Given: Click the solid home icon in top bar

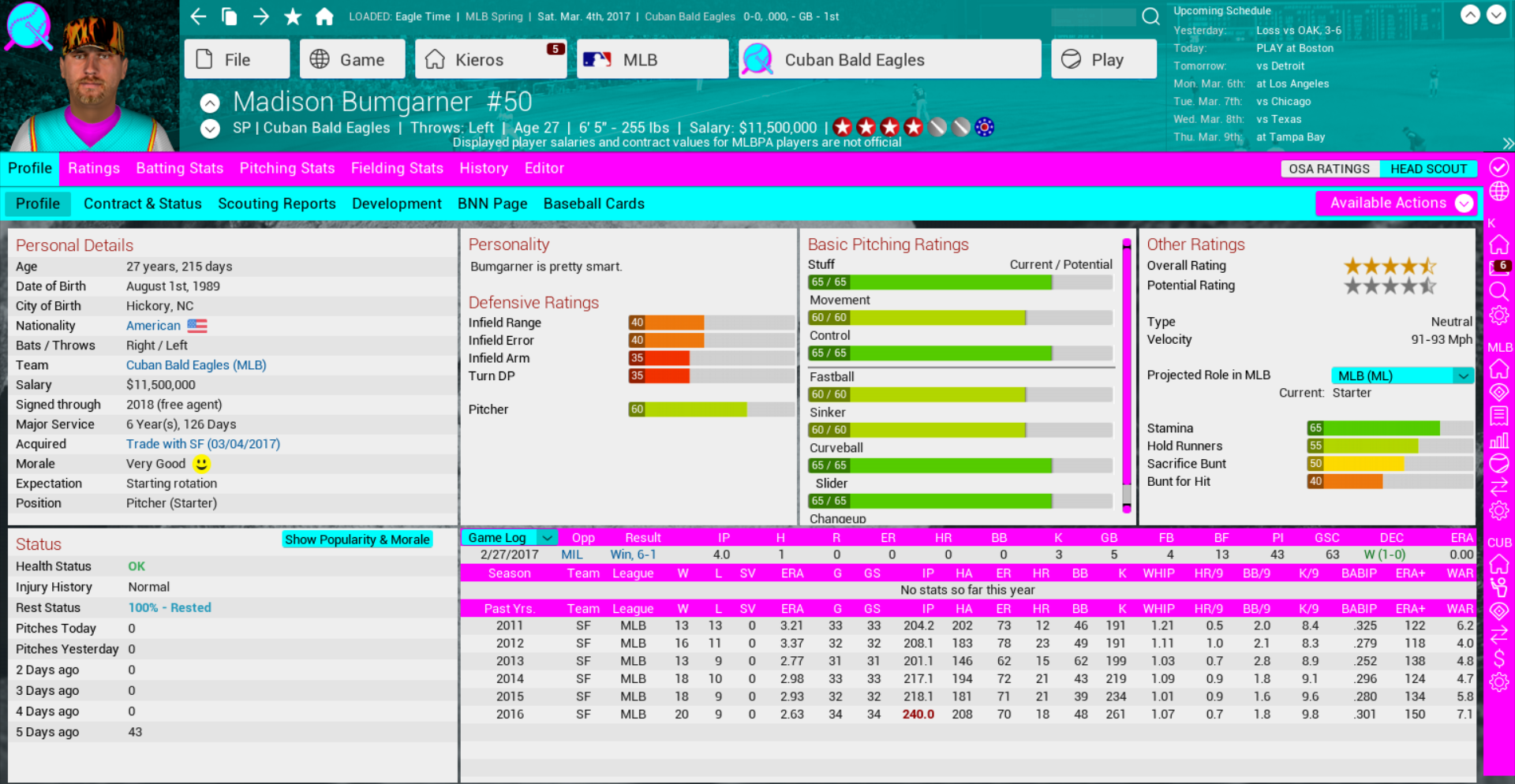Looking at the screenshot, I should [324, 17].
